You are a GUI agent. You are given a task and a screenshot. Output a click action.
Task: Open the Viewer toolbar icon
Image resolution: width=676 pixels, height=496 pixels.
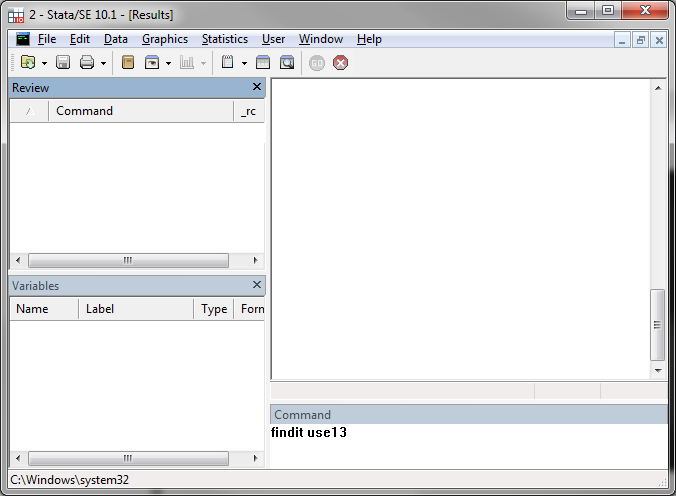pyautogui.click(x=152, y=63)
